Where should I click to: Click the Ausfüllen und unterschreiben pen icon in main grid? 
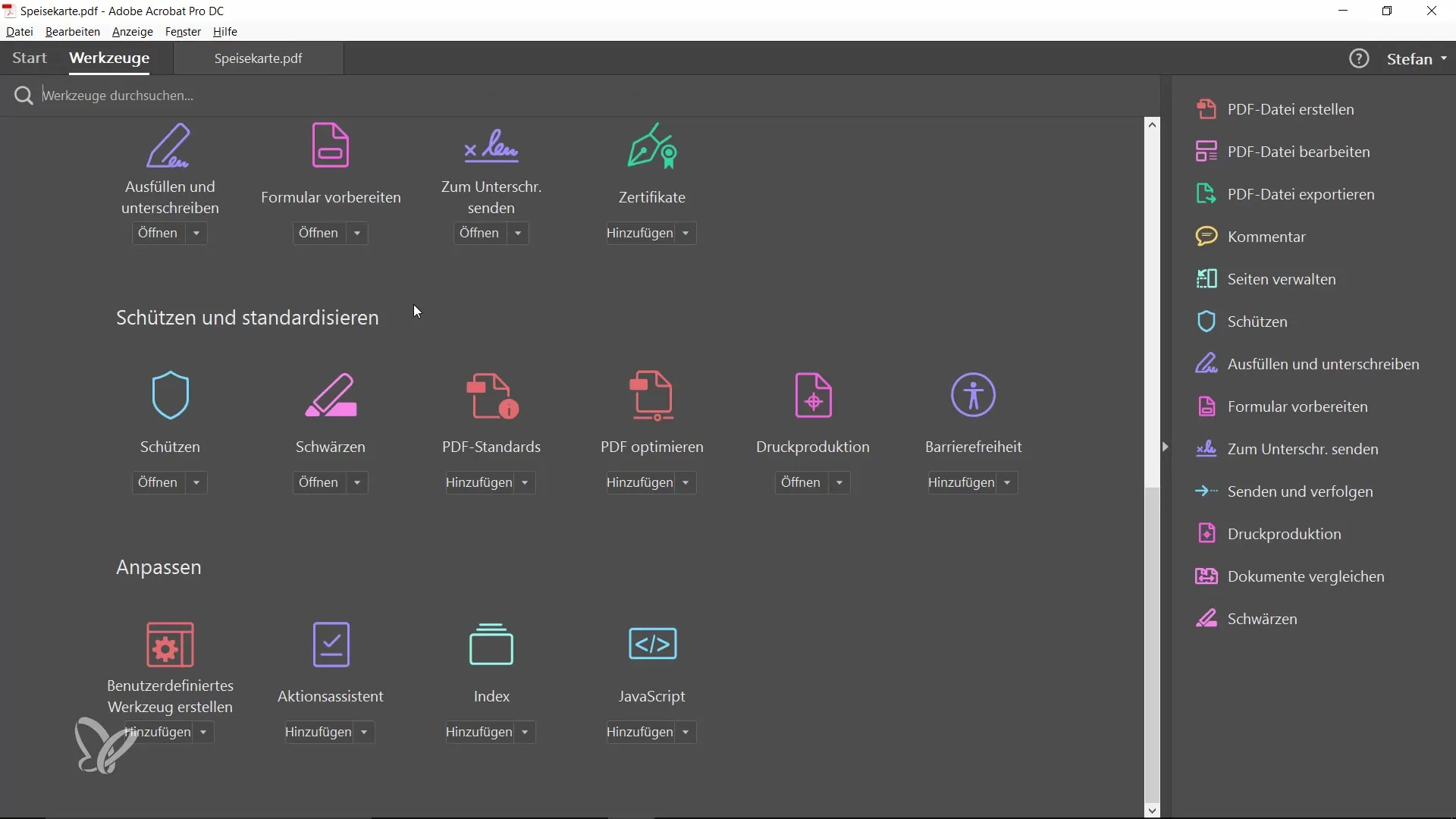168,146
